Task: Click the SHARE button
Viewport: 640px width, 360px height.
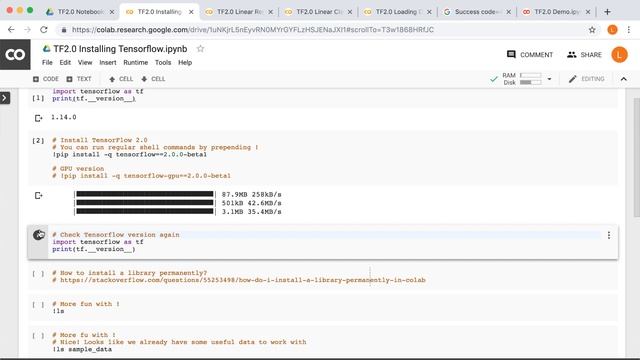Action: (584, 55)
